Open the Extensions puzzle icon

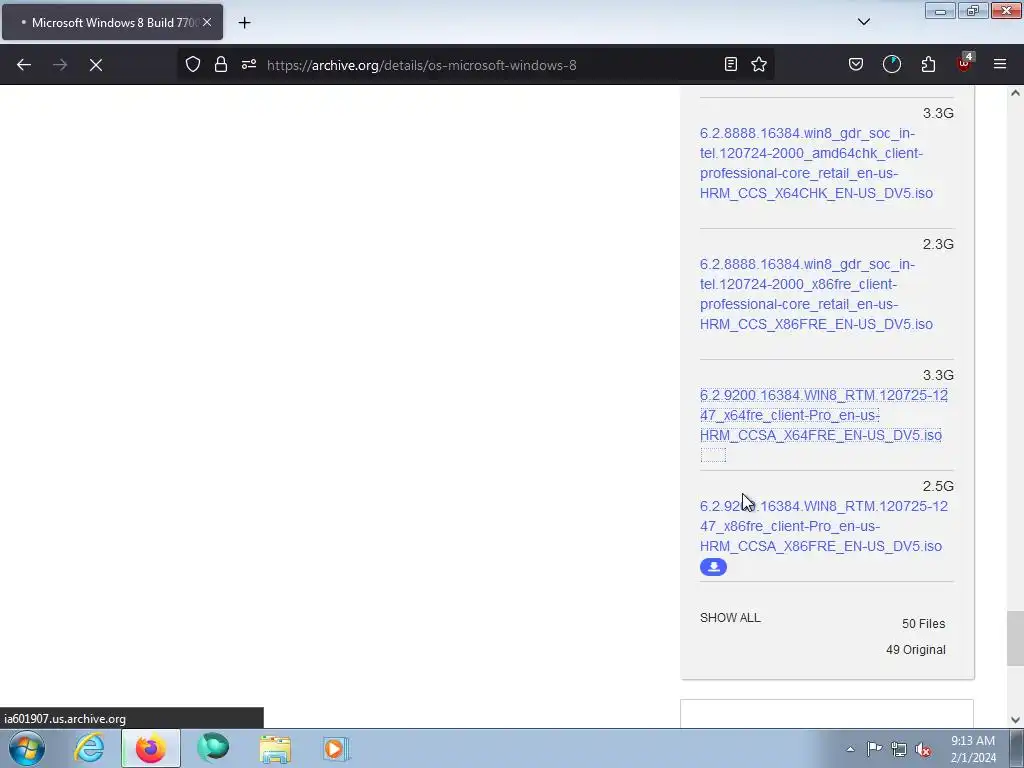click(928, 64)
